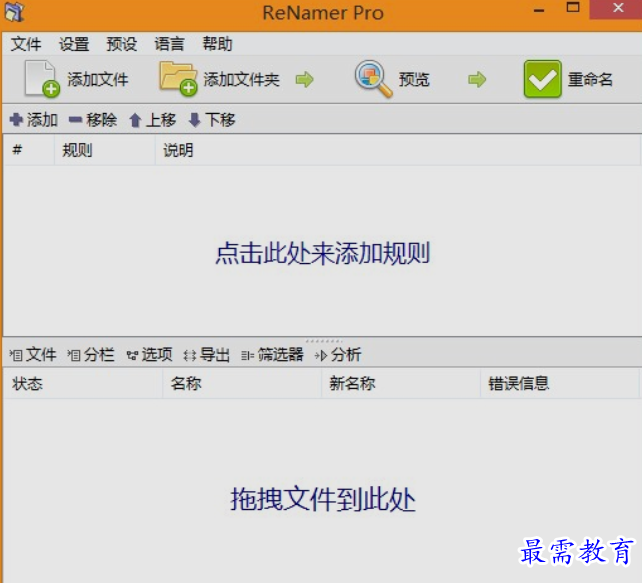The height and width of the screenshot is (583, 642).
Task: Click the 上移 button text
Action: [161, 120]
